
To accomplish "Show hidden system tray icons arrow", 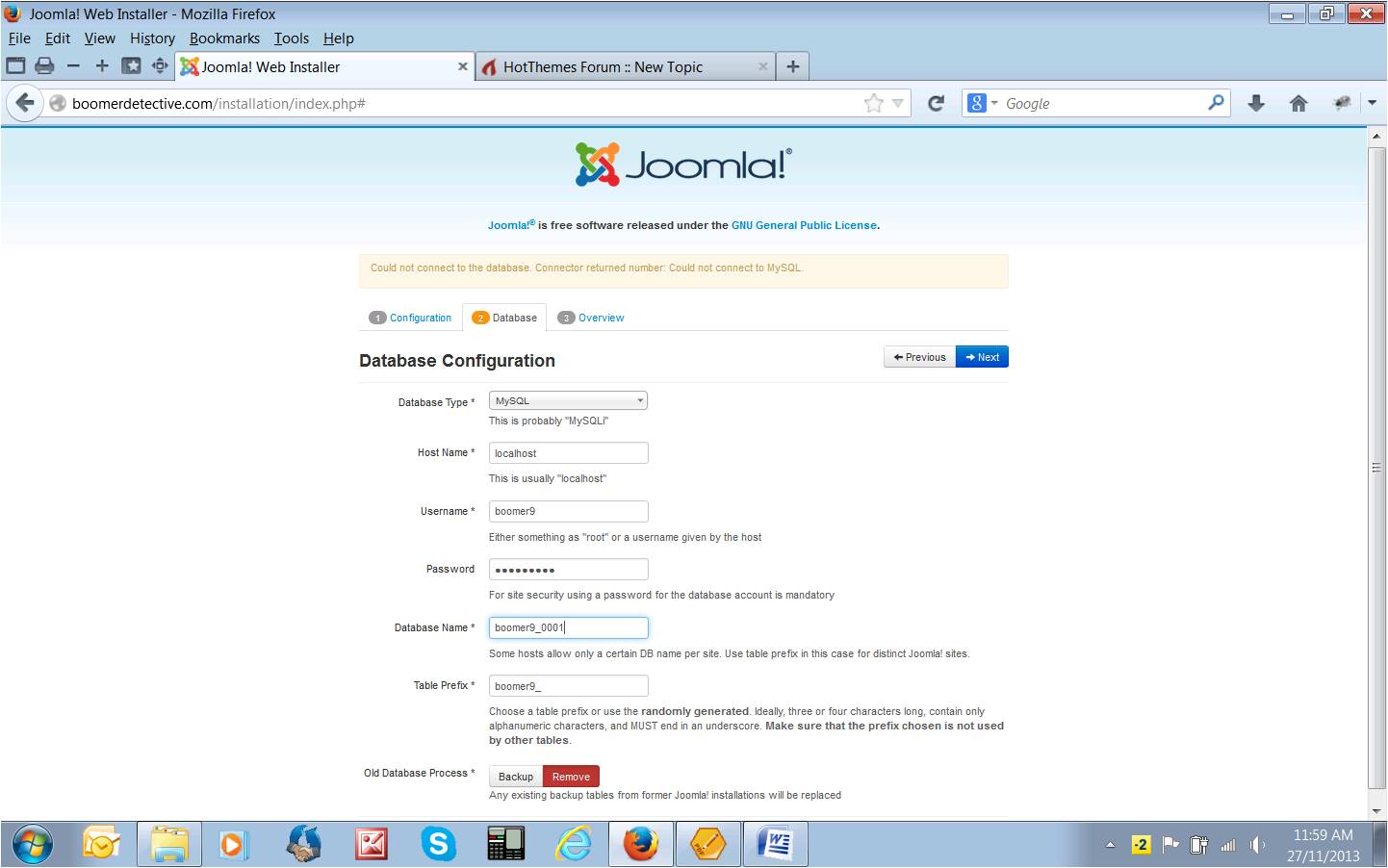I will pos(1110,845).
